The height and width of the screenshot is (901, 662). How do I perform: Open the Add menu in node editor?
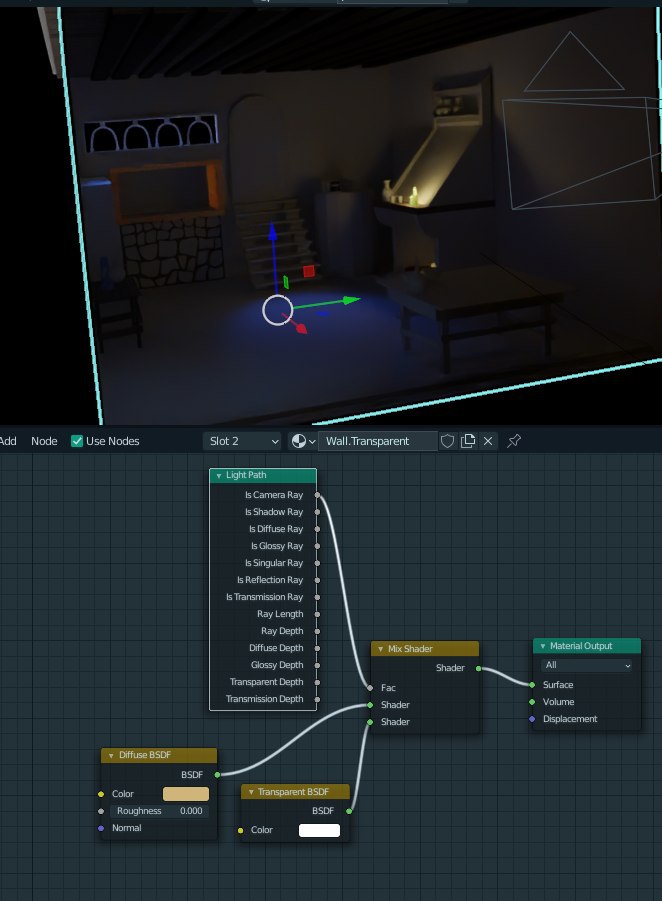8,441
